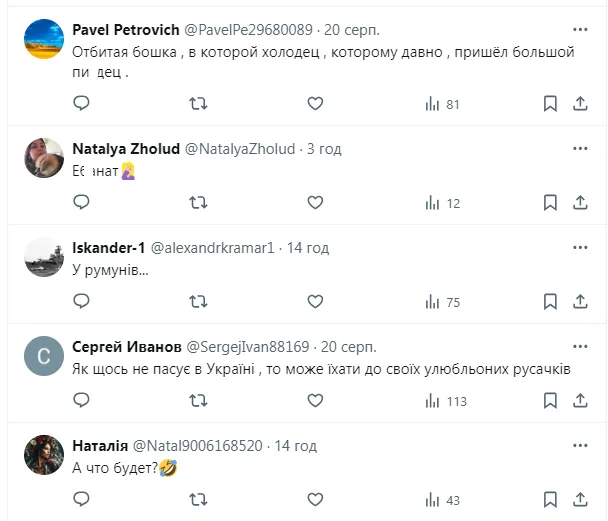Click Сергей Иванов's letter C avatar
Screen dimensions: 608x521
(44, 356)
